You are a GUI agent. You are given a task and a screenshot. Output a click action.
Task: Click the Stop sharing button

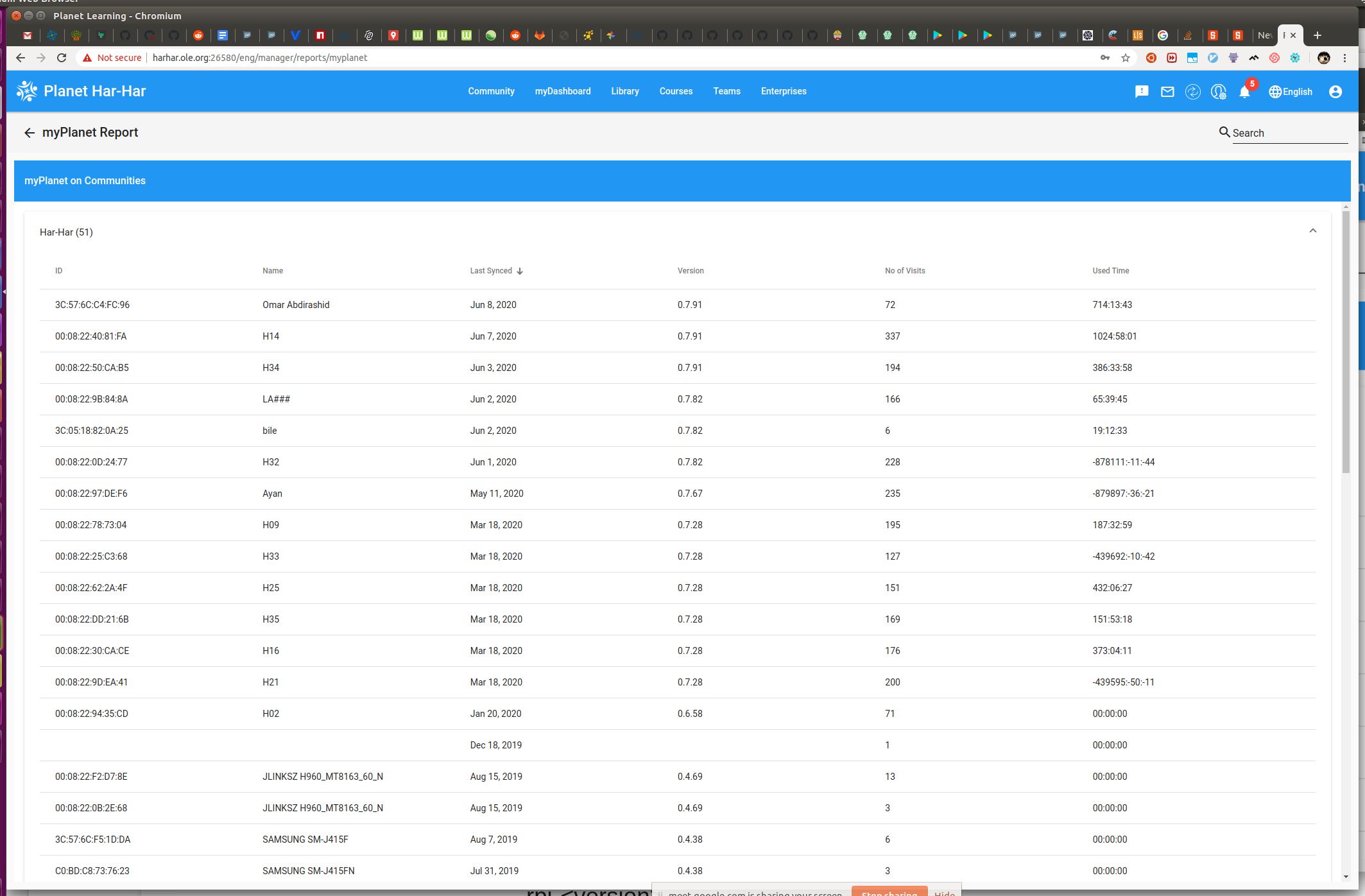pos(889,893)
